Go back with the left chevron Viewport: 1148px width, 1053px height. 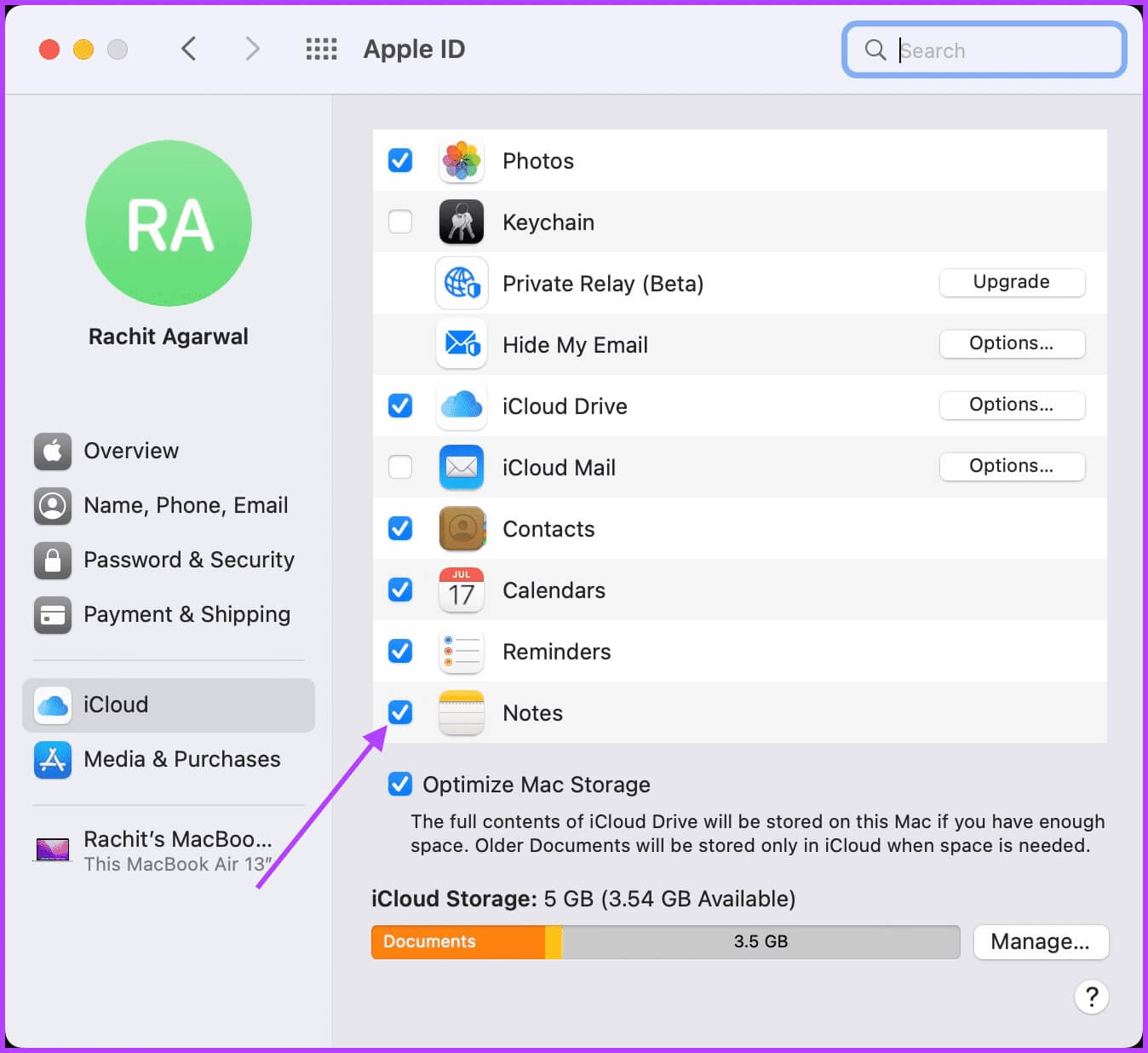[x=189, y=49]
